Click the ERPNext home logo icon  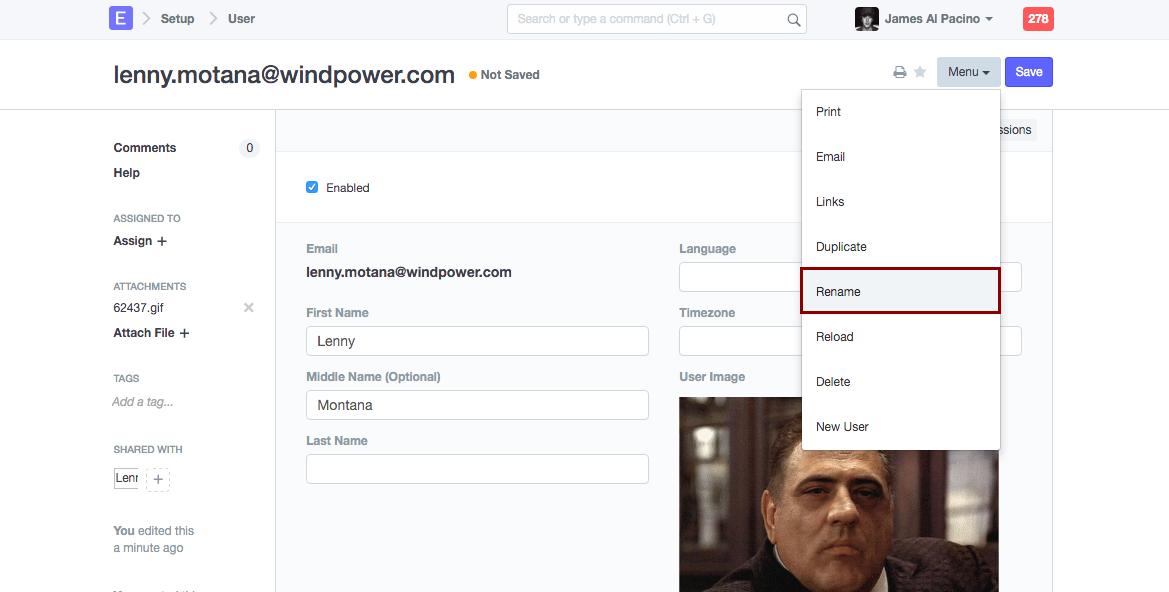pos(121,18)
